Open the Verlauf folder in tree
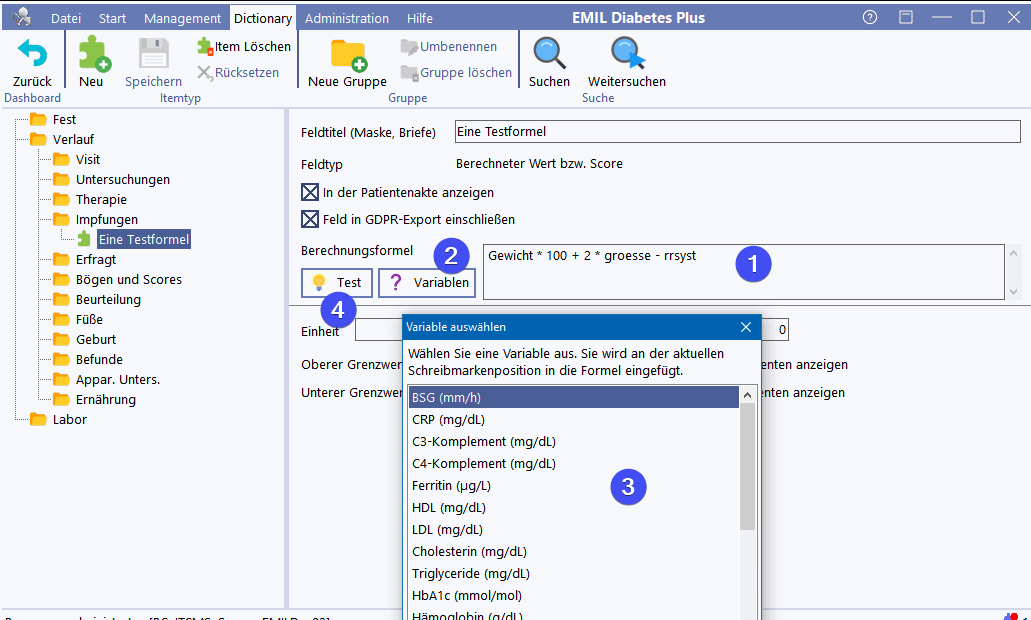This screenshot has width=1031, height=620. click(x=73, y=139)
